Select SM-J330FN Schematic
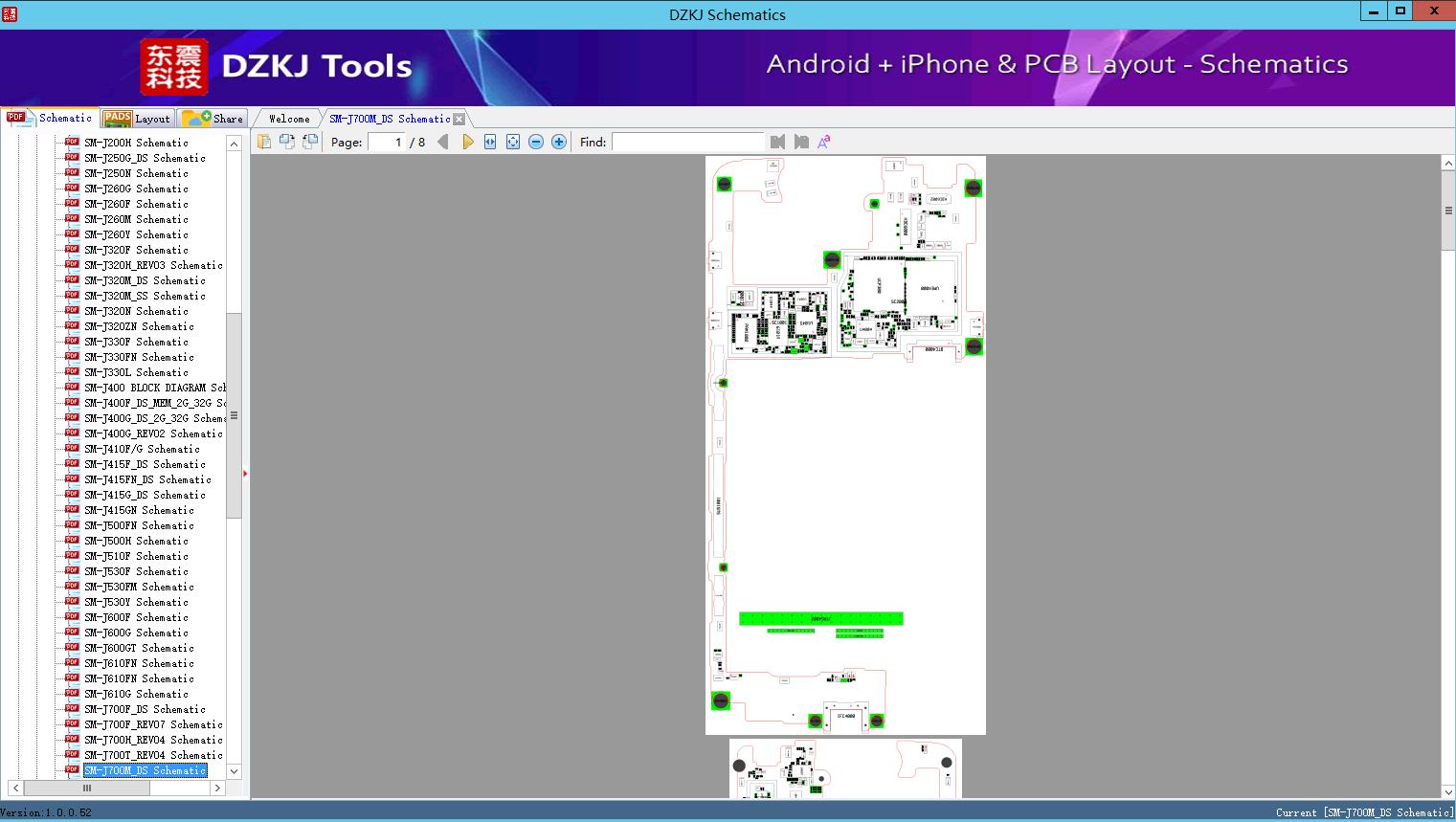 139,357
